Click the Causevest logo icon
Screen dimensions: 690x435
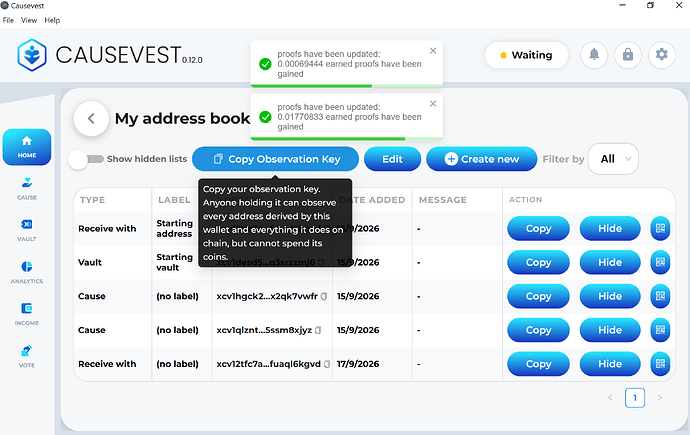[x=32, y=55]
